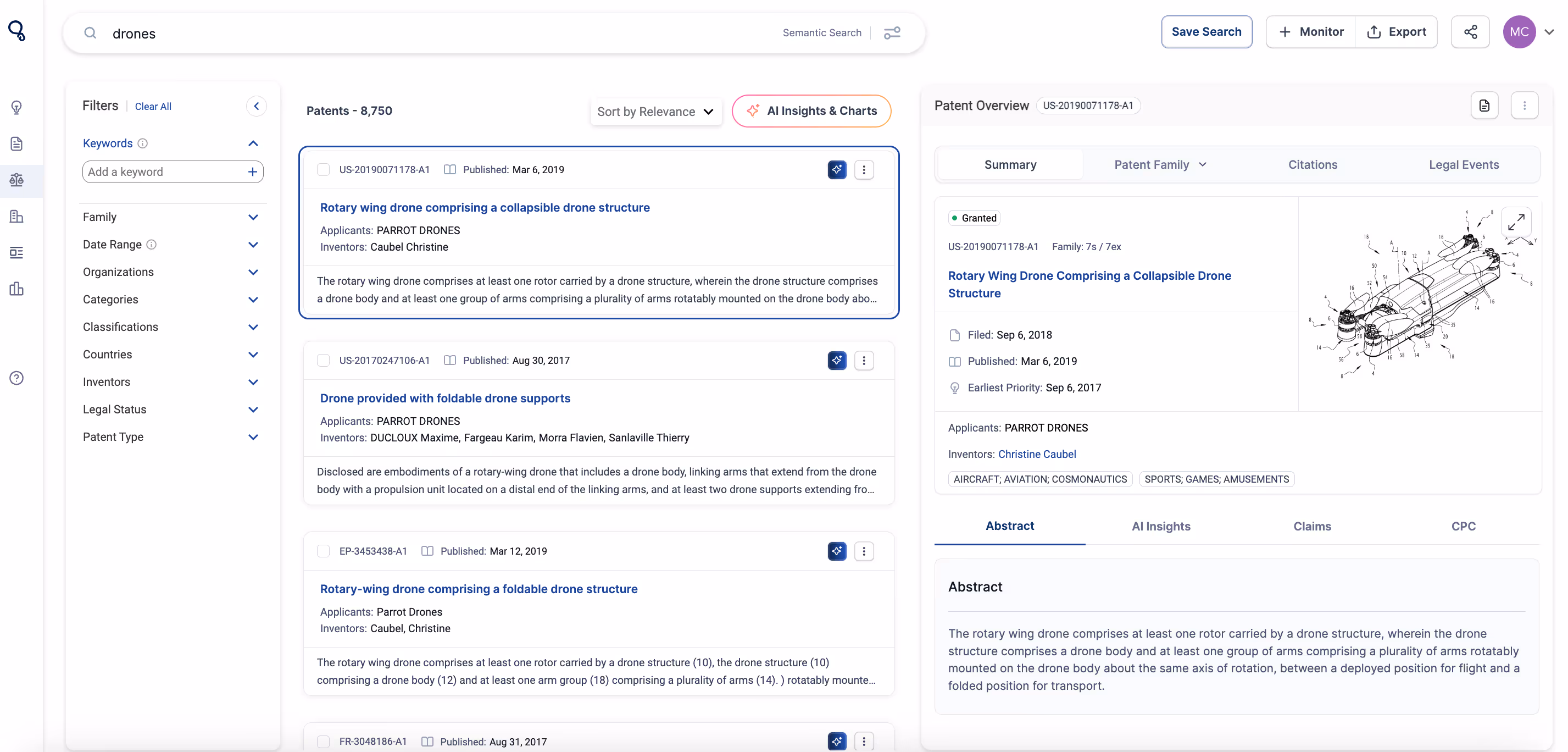Select checkbox for US-20190071178-A1
This screenshot has height=752, width=1568.
[x=323, y=169]
